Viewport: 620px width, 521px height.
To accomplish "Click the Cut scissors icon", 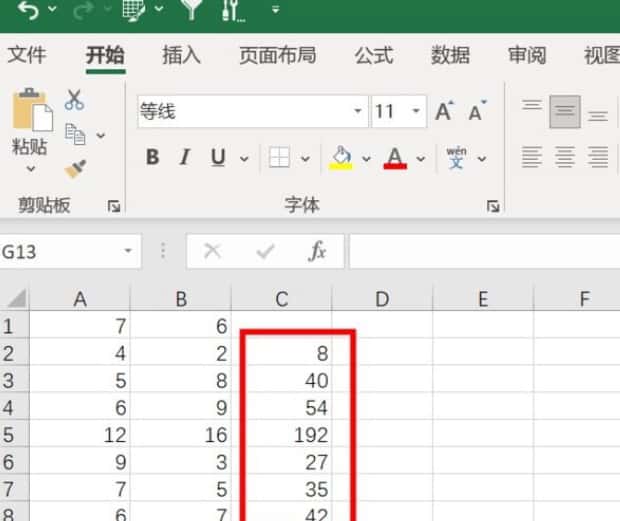I will pos(75,99).
